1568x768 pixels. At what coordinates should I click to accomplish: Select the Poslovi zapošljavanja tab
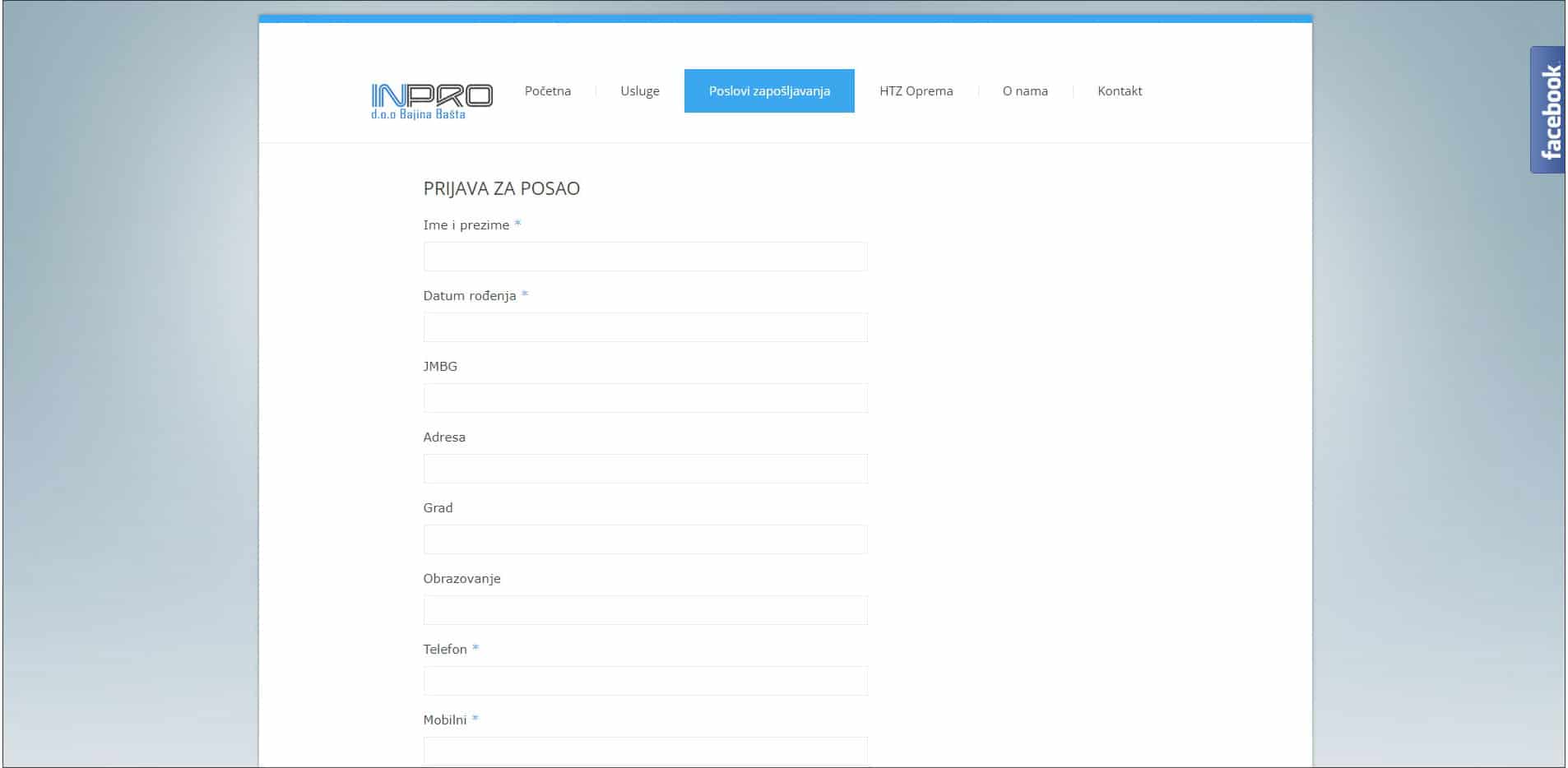[768, 91]
